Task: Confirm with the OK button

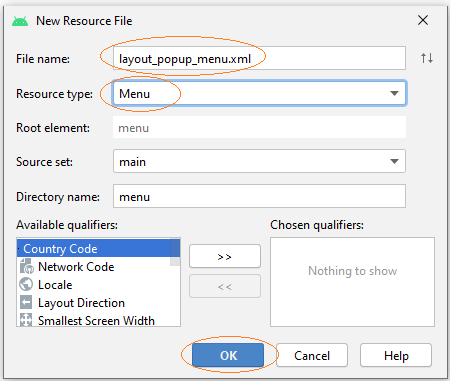Action: click(x=228, y=355)
